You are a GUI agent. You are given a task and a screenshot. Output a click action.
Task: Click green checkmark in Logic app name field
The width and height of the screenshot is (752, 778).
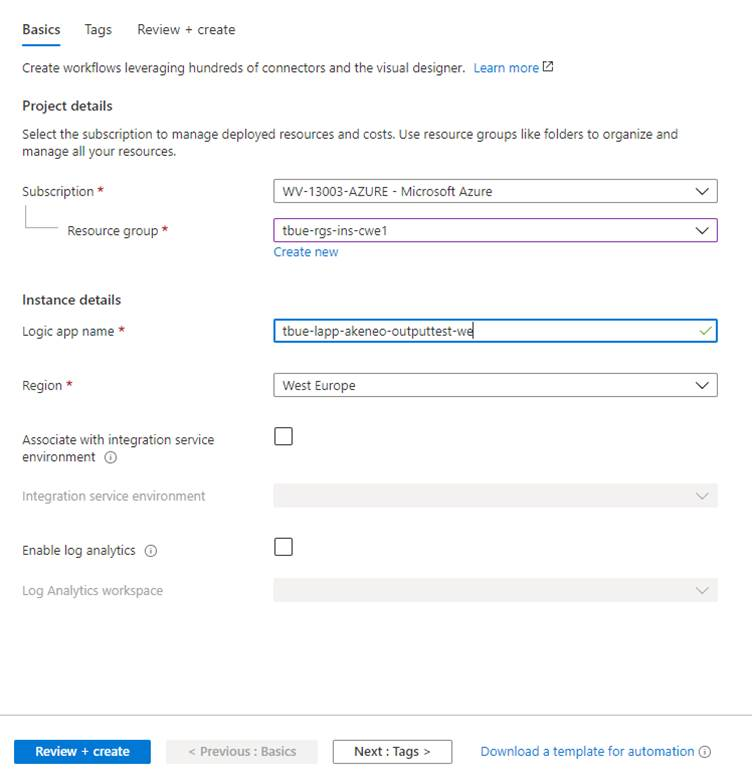click(x=707, y=331)
